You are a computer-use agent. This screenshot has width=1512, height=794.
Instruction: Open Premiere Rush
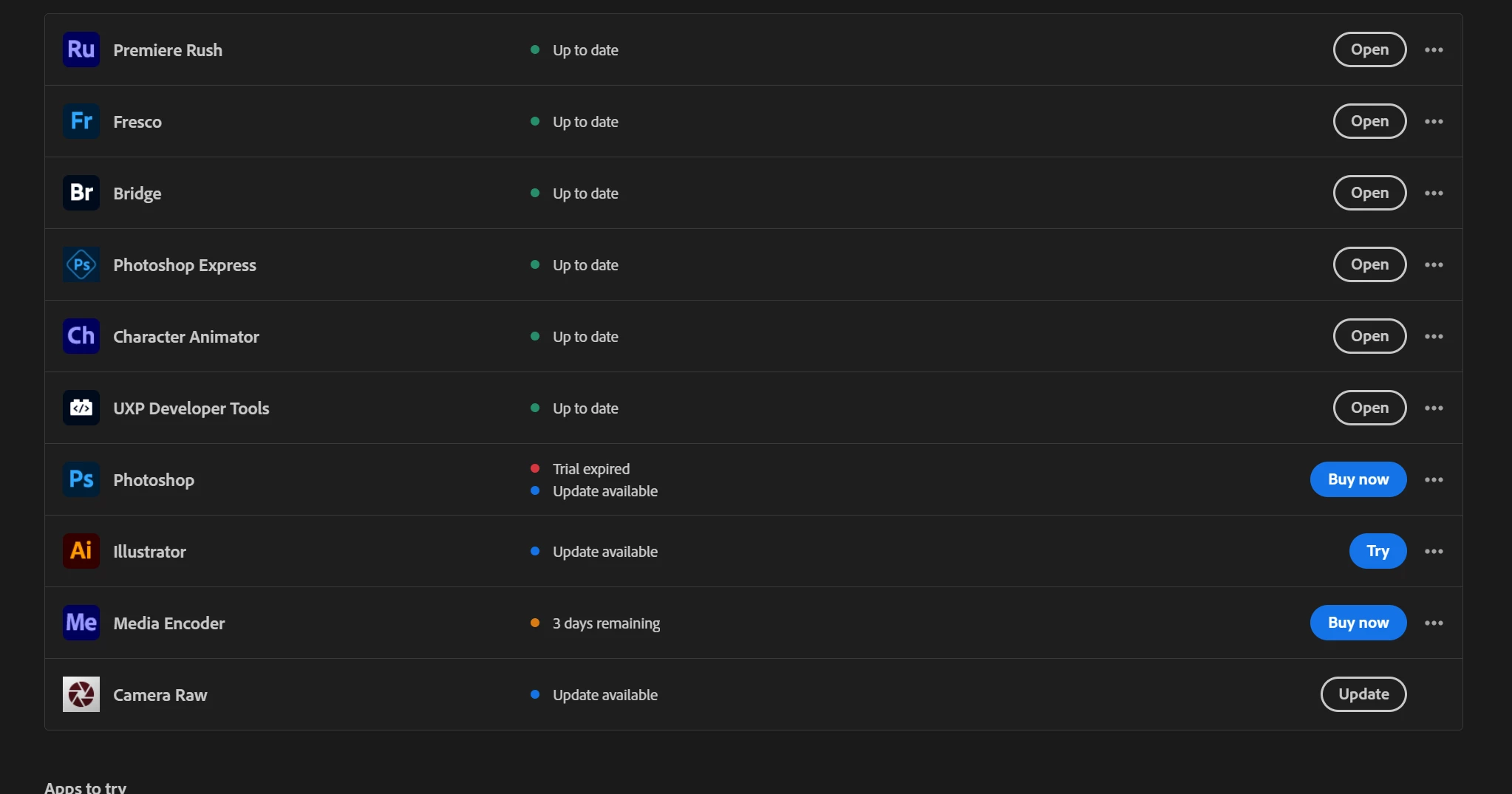tap(1369, 49)
